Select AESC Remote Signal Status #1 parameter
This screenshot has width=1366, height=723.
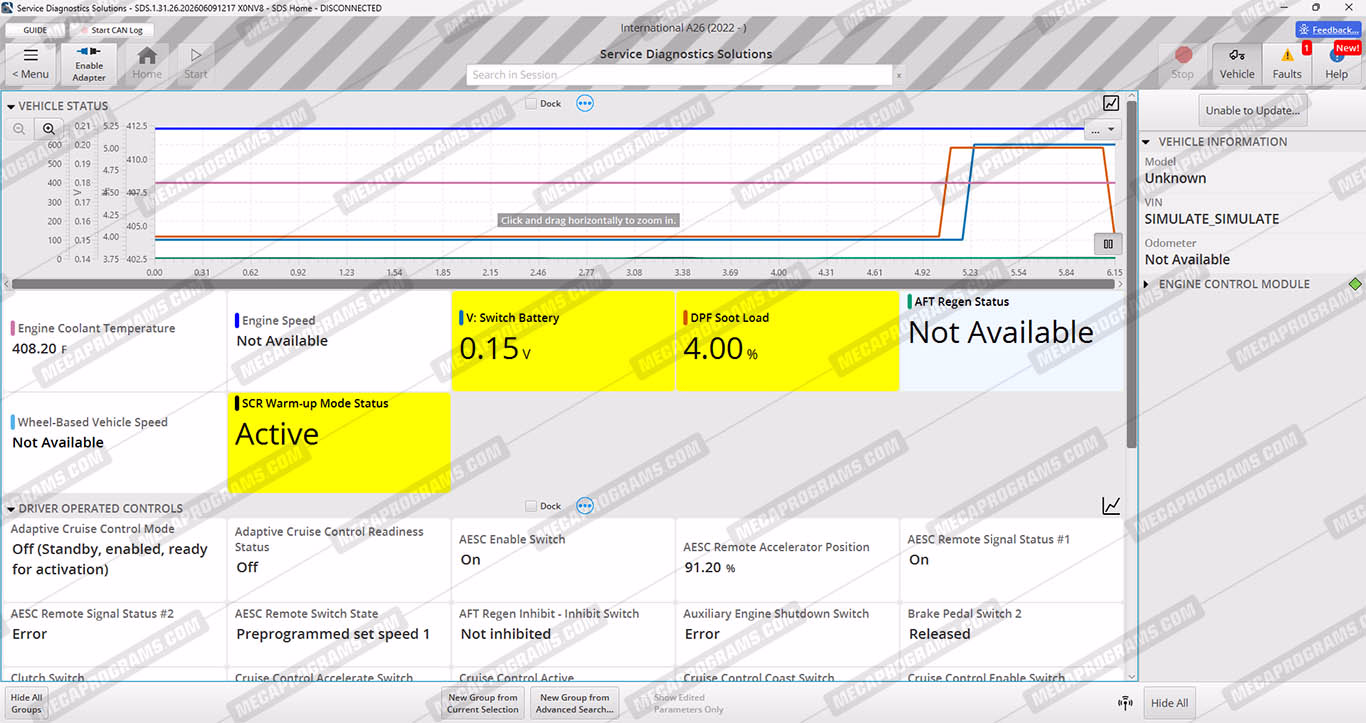pos(1011,559)
